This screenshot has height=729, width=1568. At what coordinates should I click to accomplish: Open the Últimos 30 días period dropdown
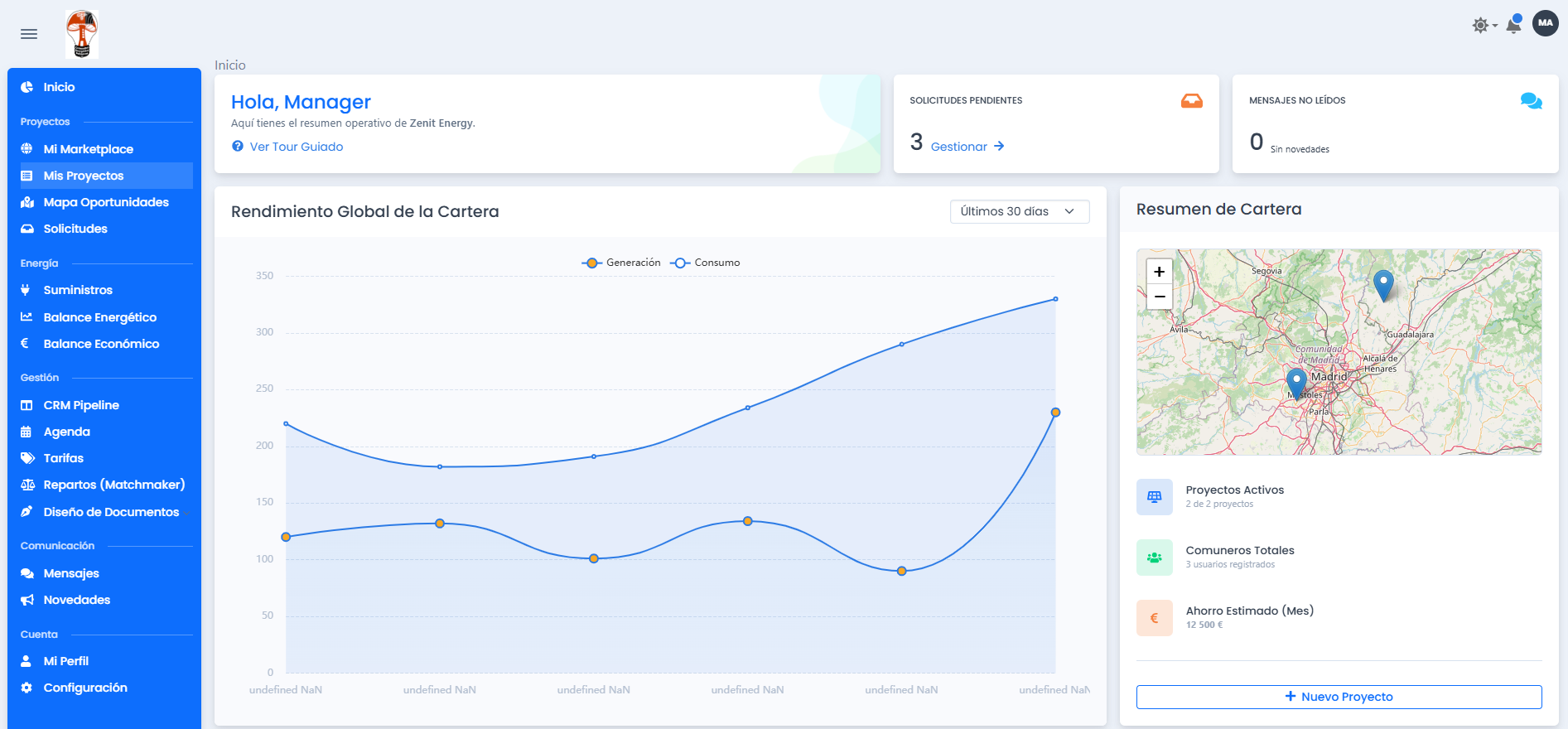[x=1019, y=211]
